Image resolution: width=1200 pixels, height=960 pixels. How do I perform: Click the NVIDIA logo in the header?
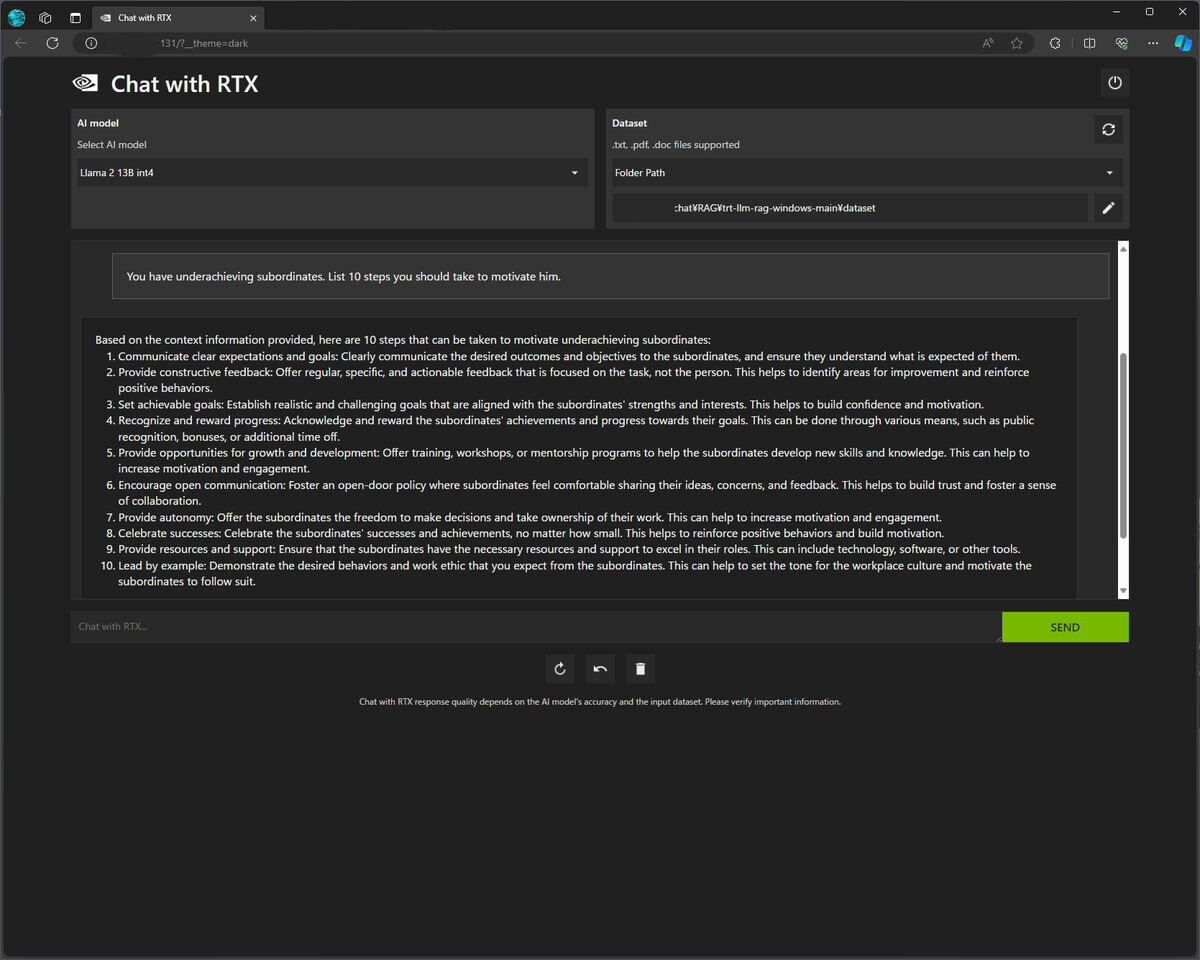coord(85,83)
